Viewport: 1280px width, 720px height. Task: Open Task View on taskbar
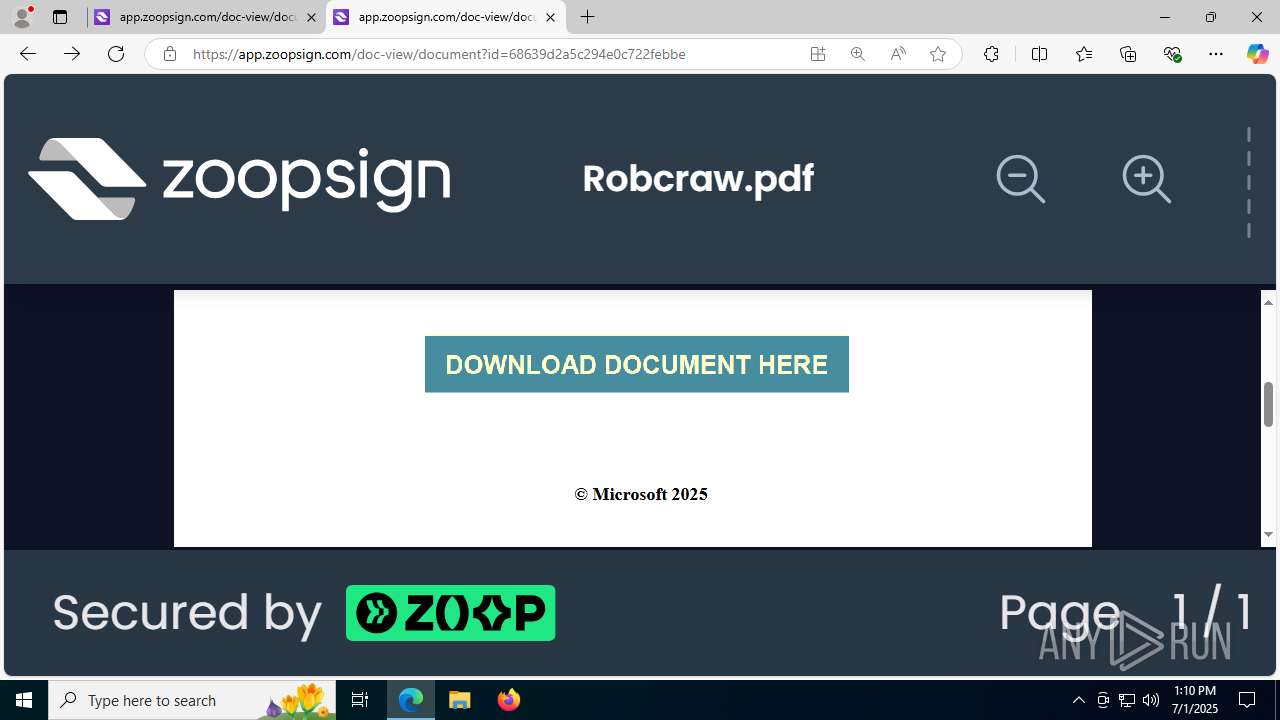point(360,700)
